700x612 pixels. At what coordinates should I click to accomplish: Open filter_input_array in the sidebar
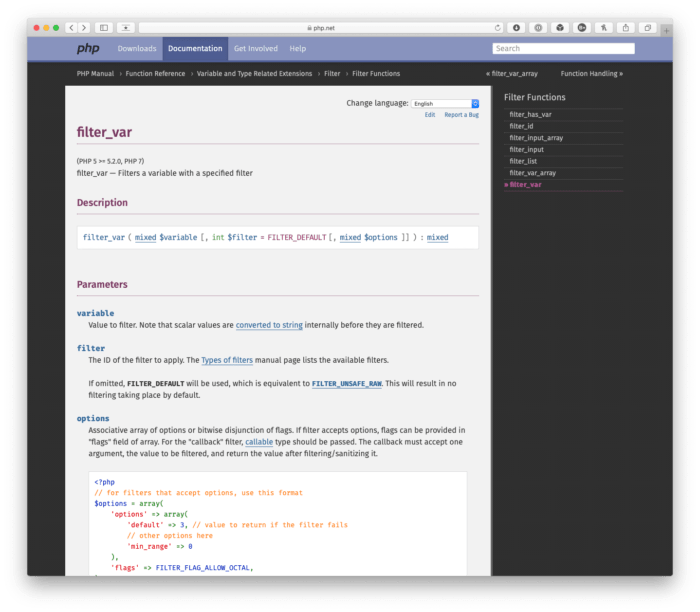click(x=536, y=138)
